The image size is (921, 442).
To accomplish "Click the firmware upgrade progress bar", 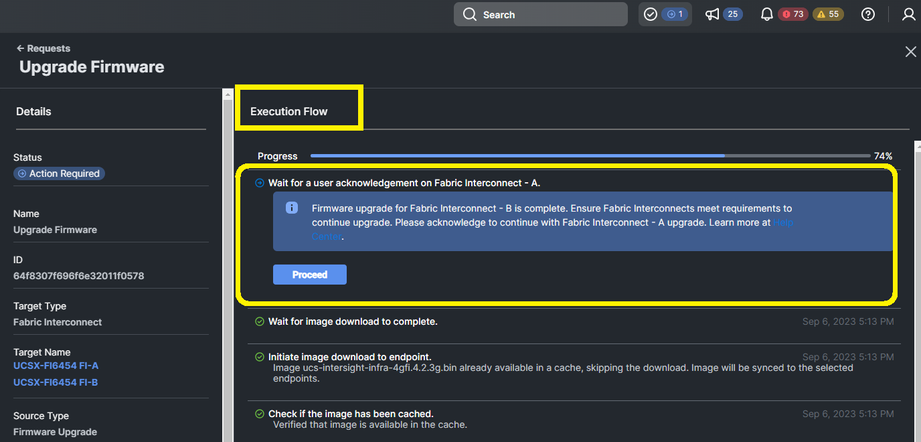I will click(x=590, y=156).
